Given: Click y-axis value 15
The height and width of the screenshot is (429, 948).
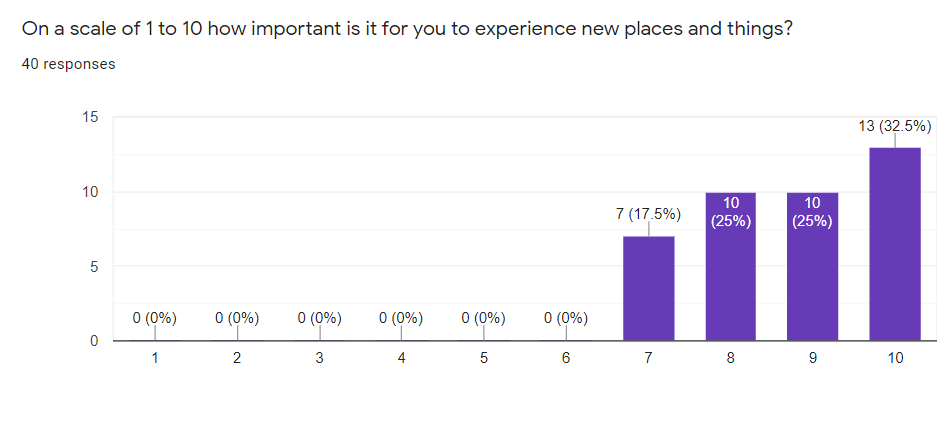Looking at the screenshot, I should click(x=91, y=117).
